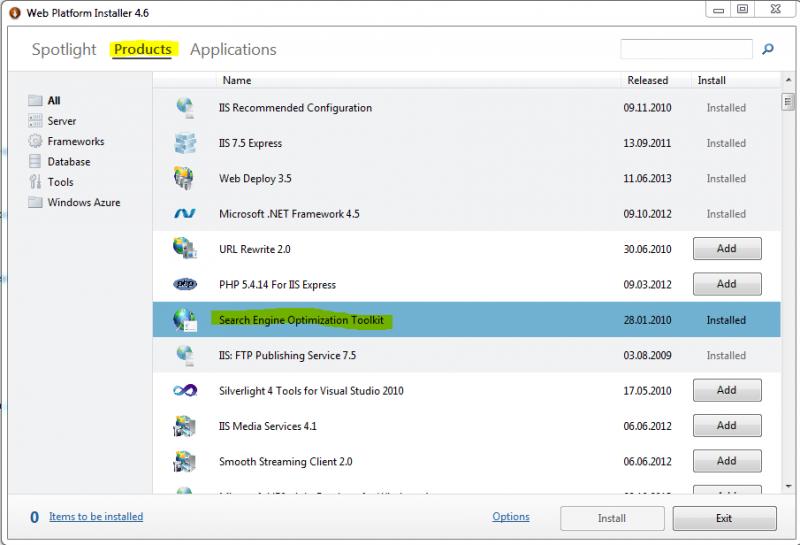Select the Tools category
This screenshot has width=800, height=545.
61,182
